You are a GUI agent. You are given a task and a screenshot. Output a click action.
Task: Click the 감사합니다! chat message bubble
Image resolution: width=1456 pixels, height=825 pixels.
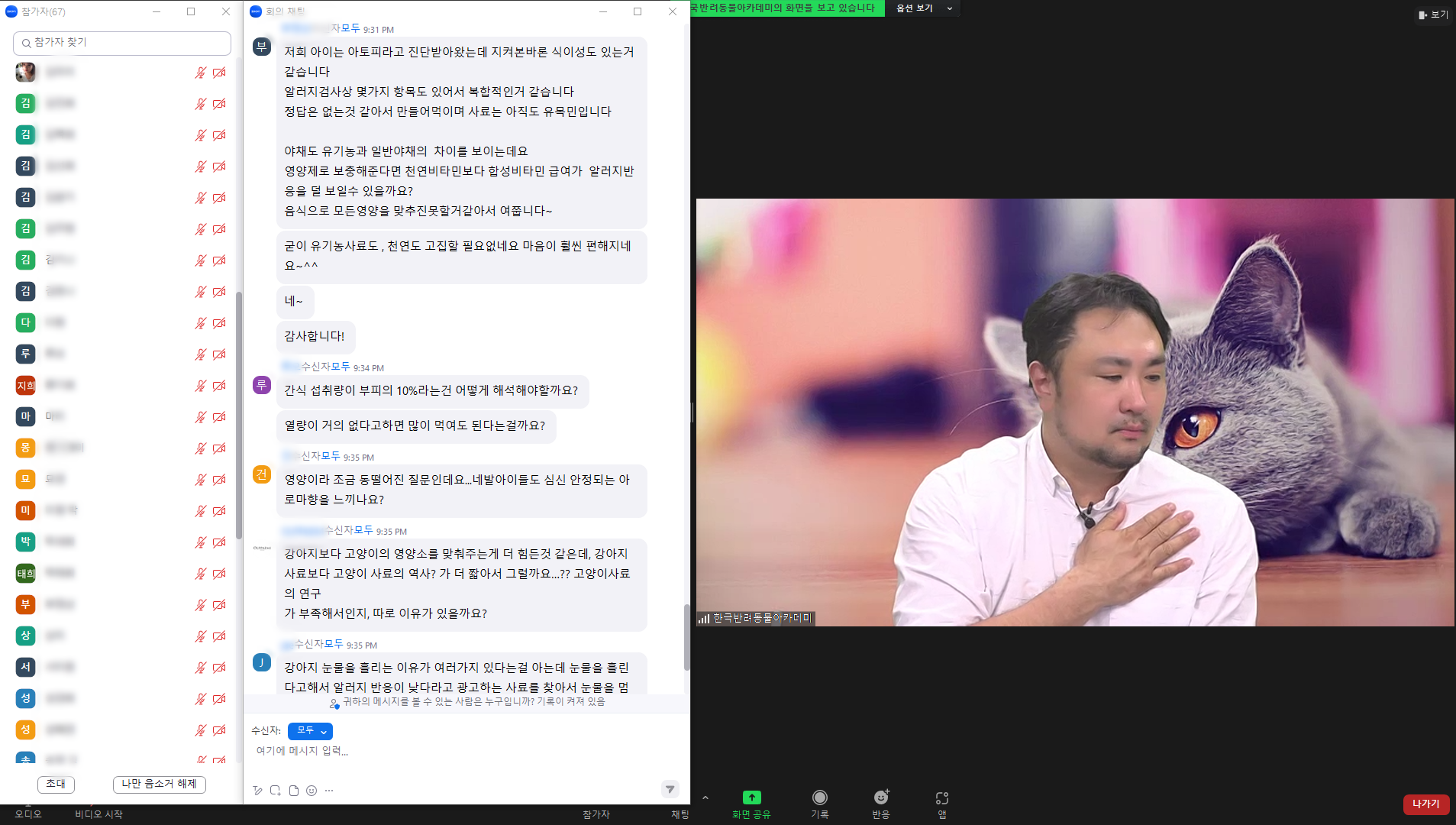pyautogui.click(x=315, y=337)
